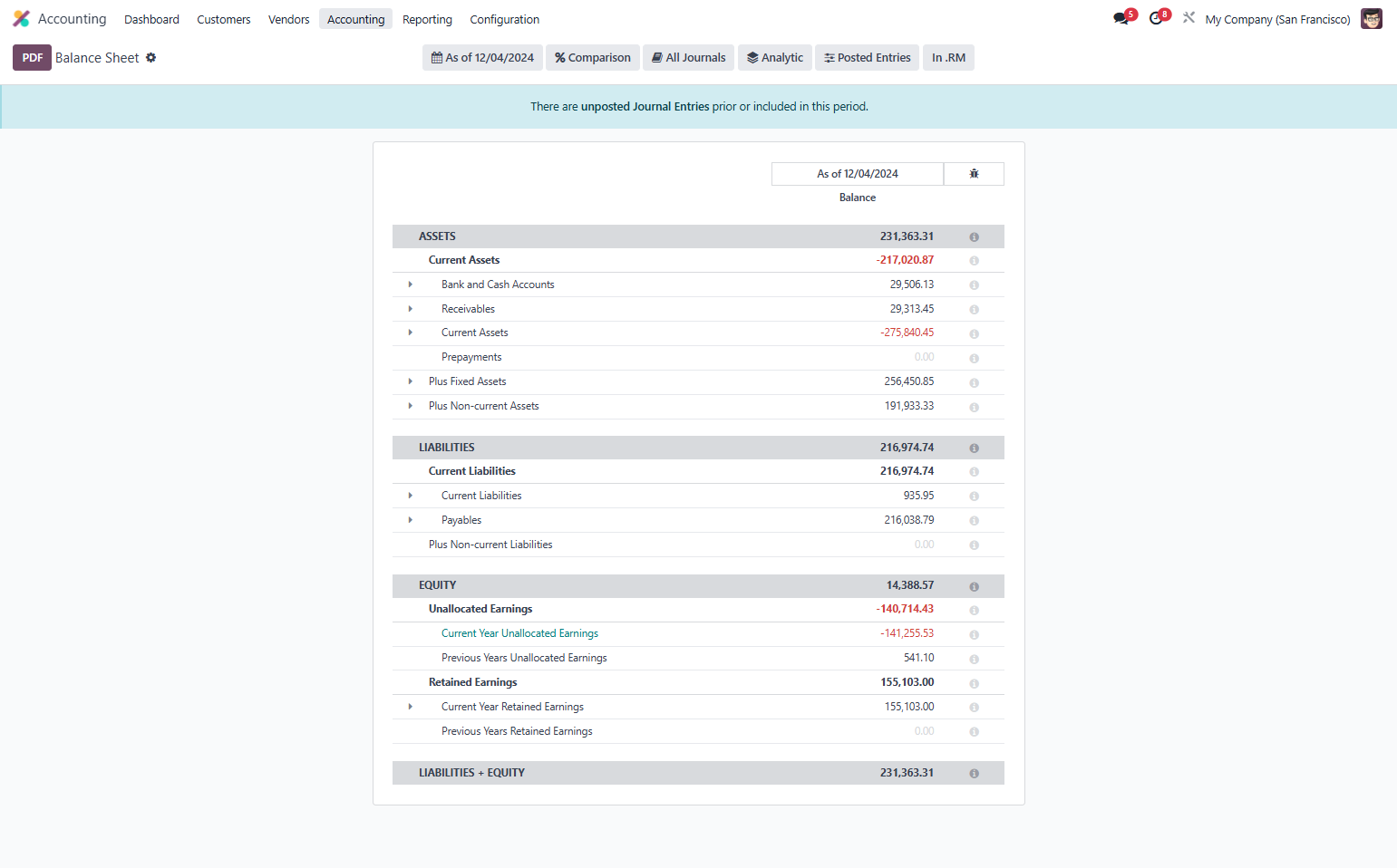Click the ASSETS total 231,363.31
This screenshot has height=868, width=1397.
[x=907, y=236]
